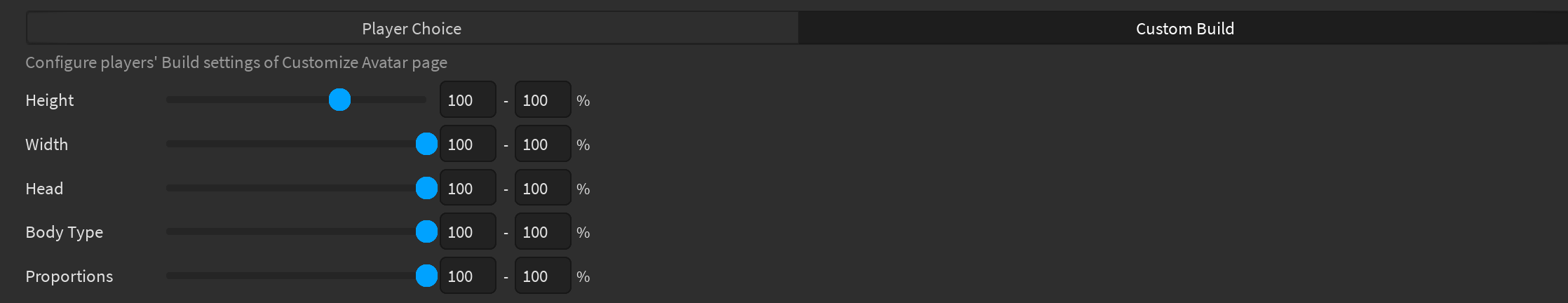Click the Body Type maximum percent field
This screenshot has height=303, width=1568.
tap(543, 231)
